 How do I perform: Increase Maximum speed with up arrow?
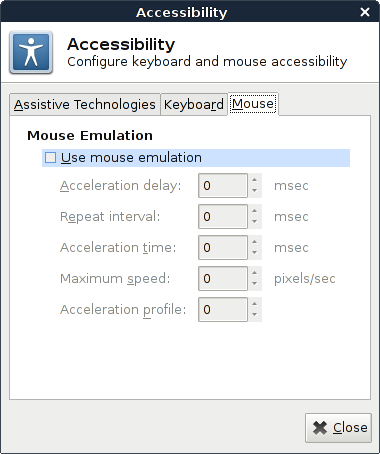255,273
